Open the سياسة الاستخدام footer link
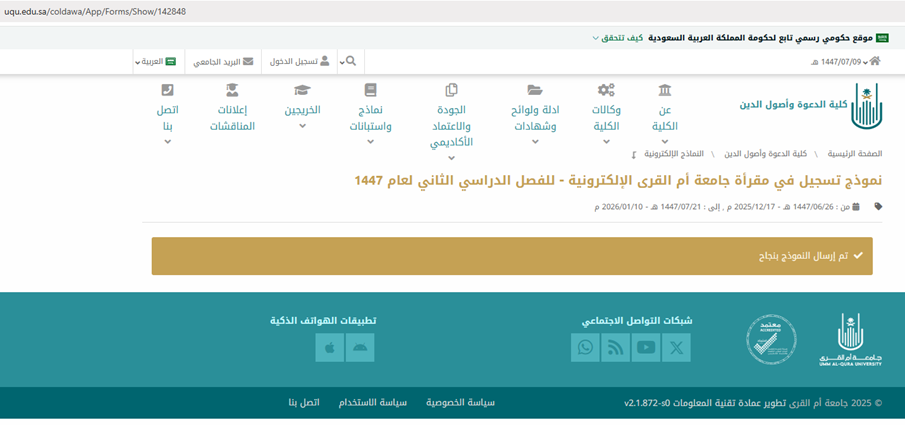This screenshot has width=905, height=425. click(372, 402)
